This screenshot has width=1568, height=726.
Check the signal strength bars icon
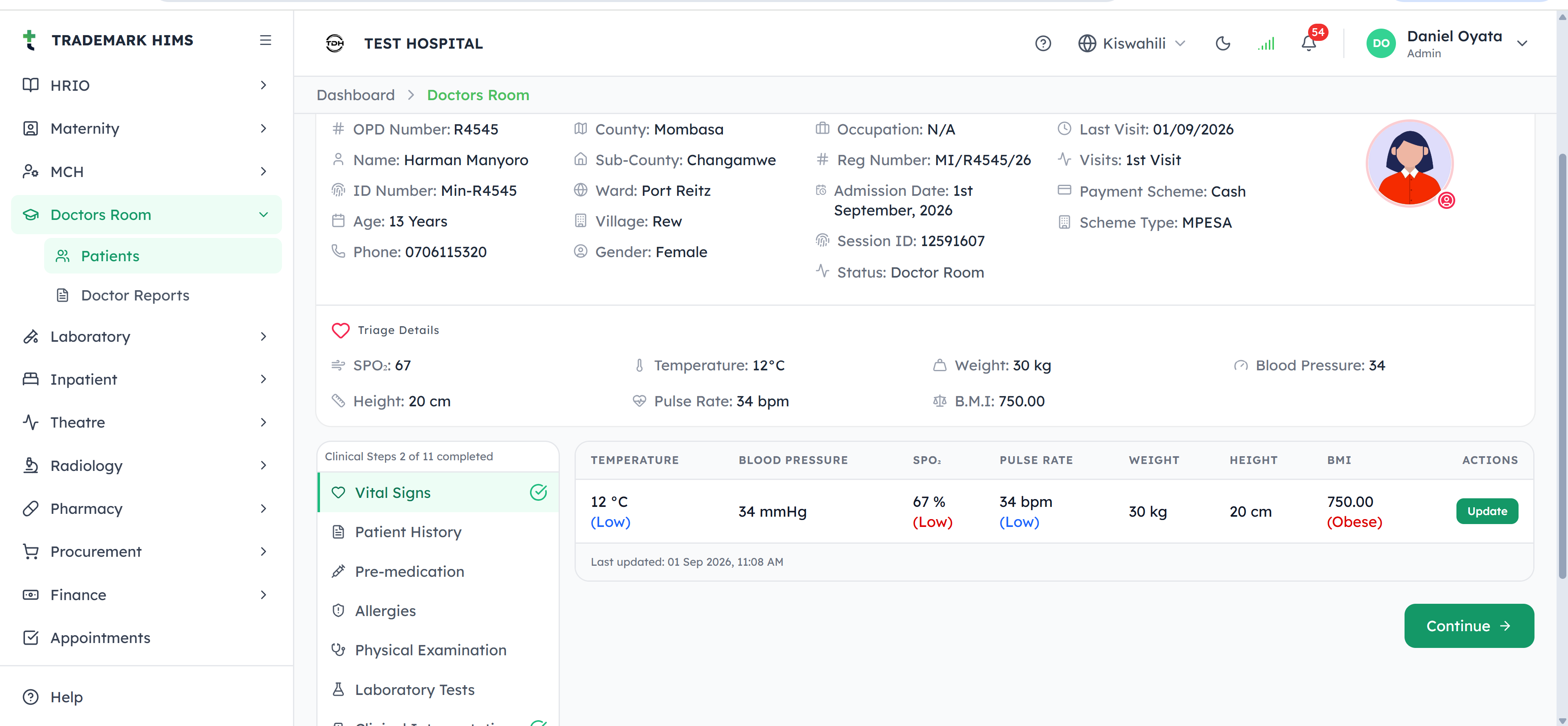[x=1266, y=44]
